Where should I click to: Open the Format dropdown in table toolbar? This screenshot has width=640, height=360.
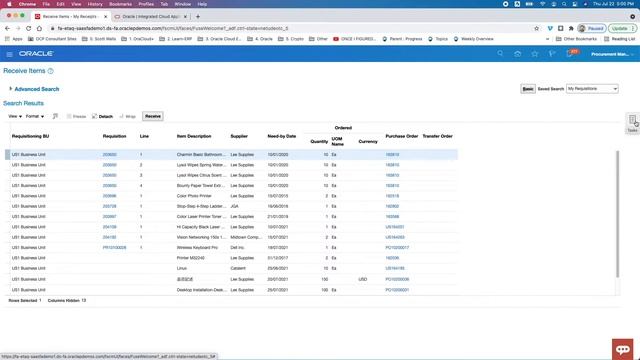tap(35, 116)
